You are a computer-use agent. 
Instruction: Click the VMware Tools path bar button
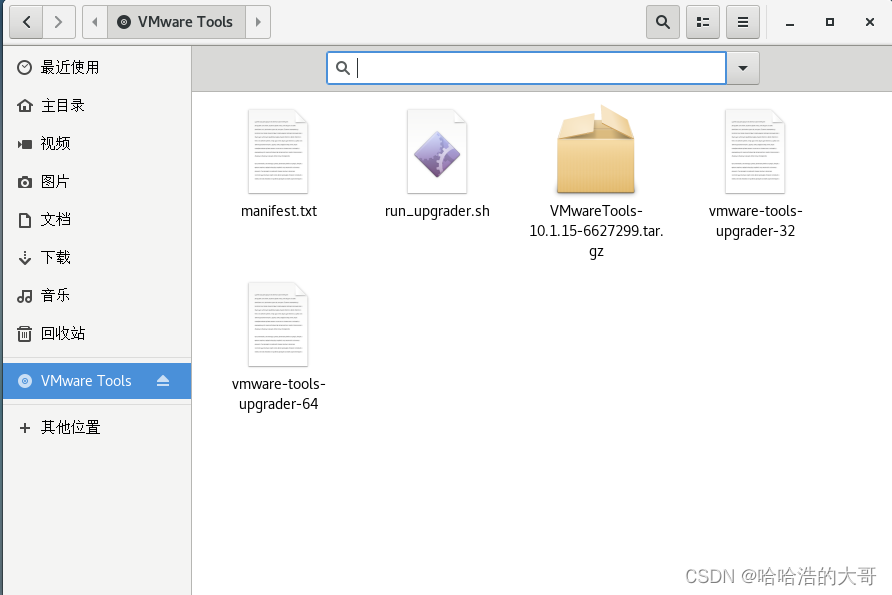tap(176, 22)
